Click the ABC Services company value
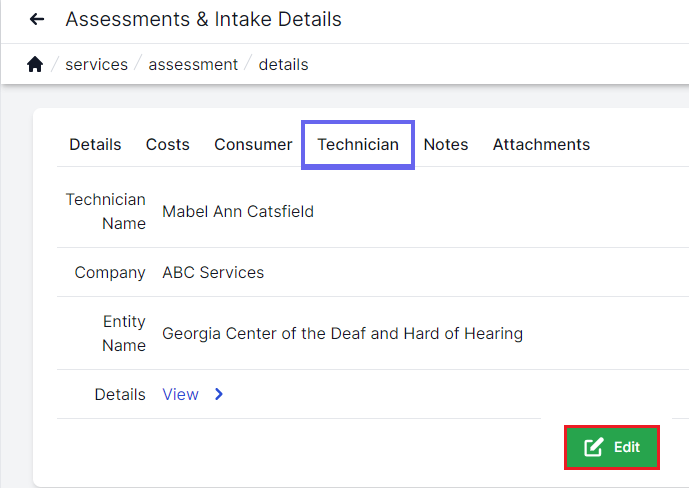The image size is (689, 488). click(x=213, y=272)
